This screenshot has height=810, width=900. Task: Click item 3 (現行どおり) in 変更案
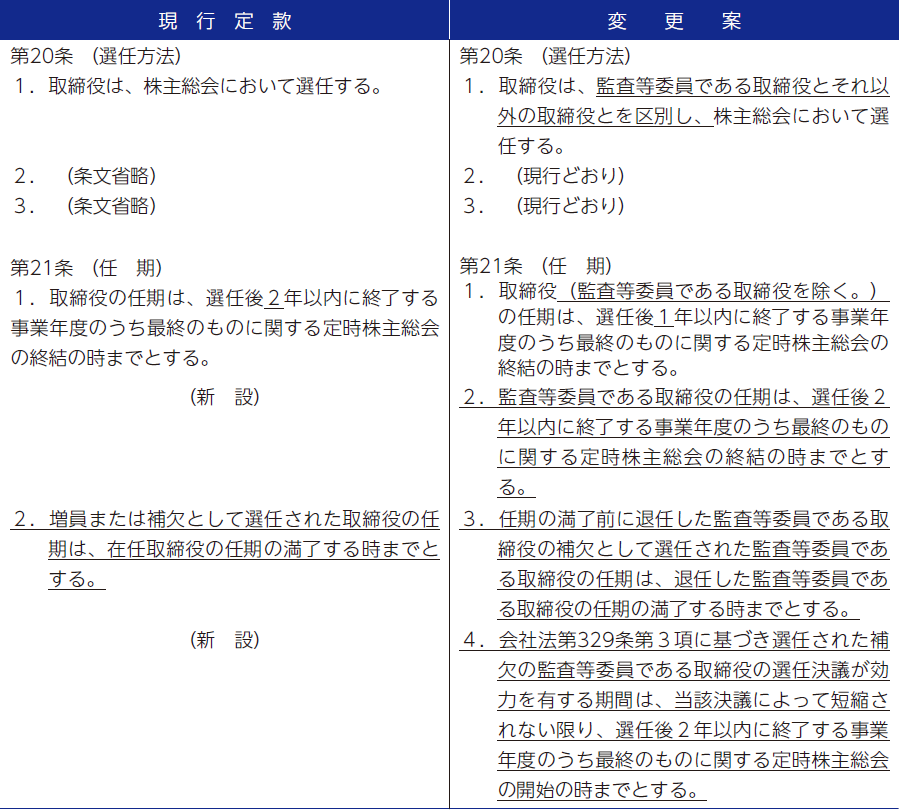[x=570, y=206]
